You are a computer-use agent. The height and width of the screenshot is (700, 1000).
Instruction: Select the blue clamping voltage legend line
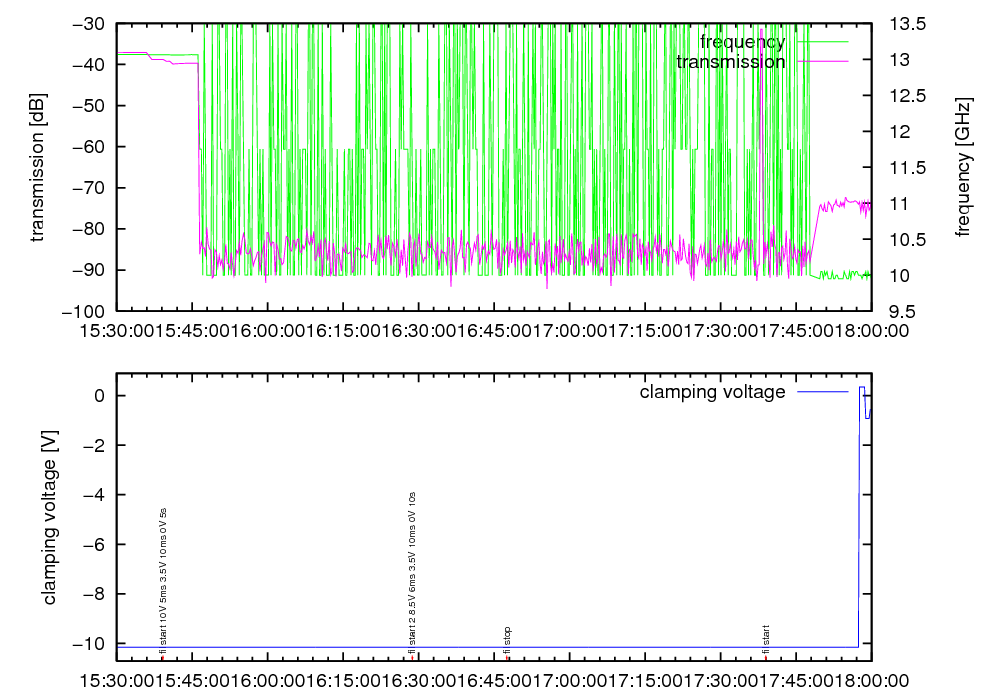[x=821, y=392]
